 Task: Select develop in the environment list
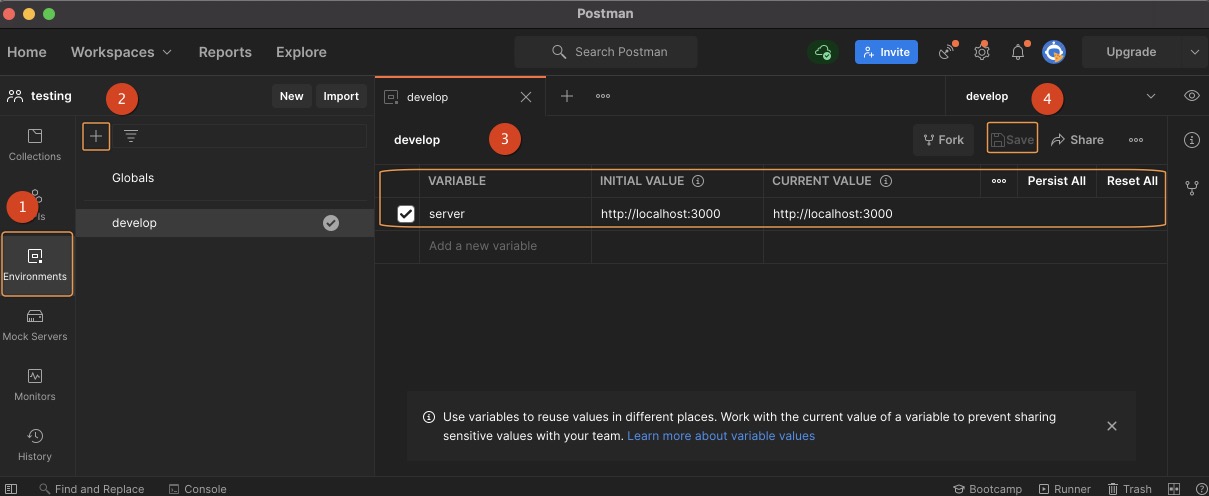pyautogui.click(x=225, y=223)
